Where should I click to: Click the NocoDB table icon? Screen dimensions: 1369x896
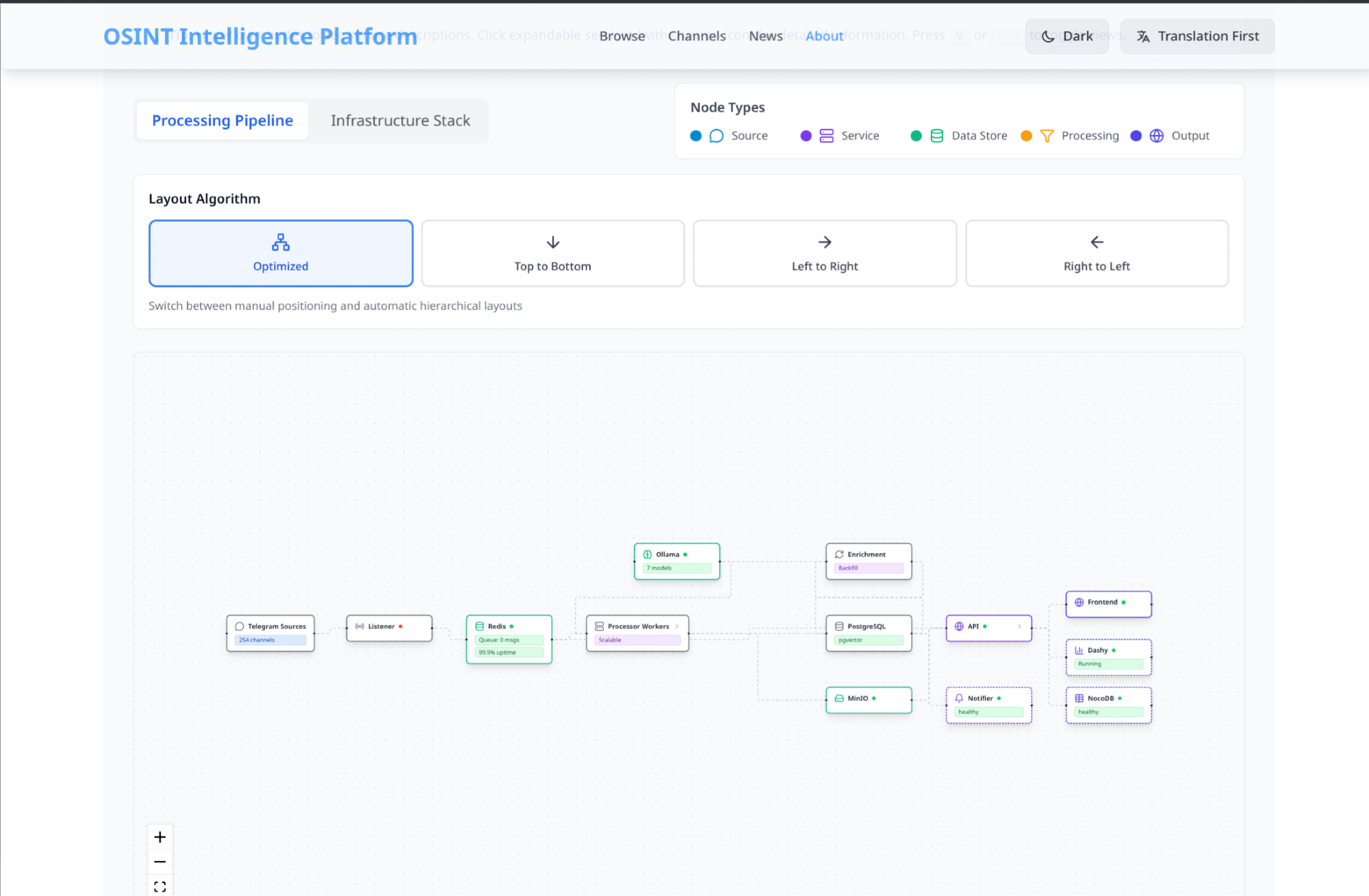pos(1079,698)
